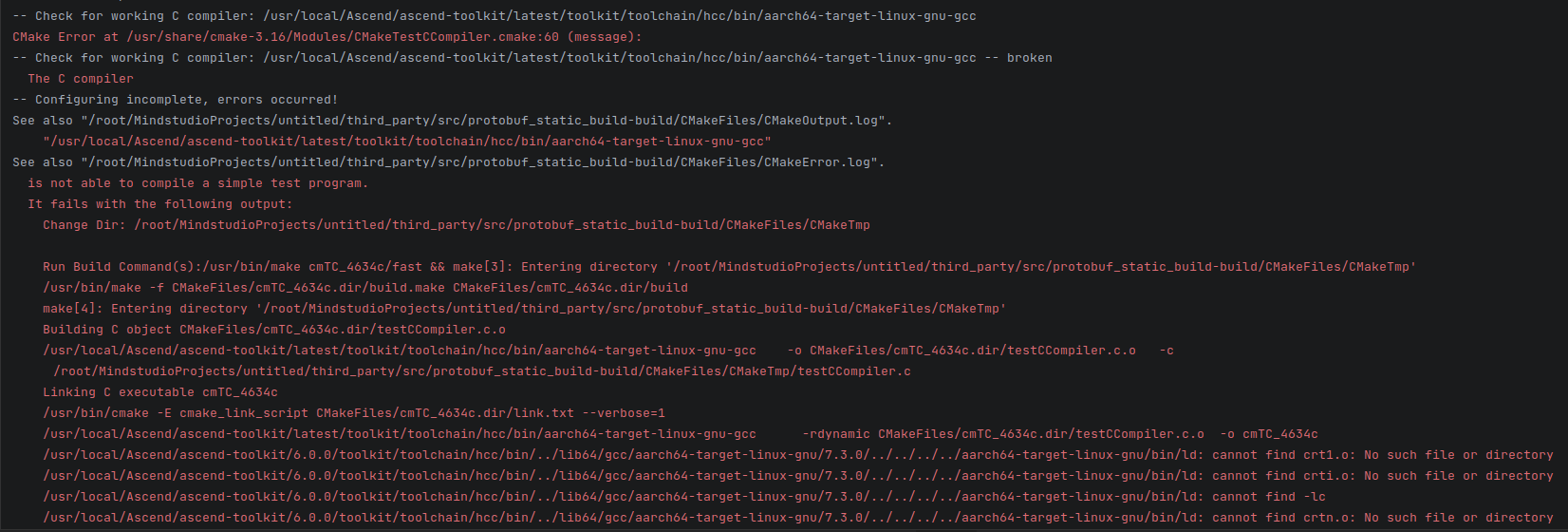Screen dimensions: 1568x532
Task: Click the quoted aarch64-target-linux-gnu-gcc path line
Action: (406, 142)
